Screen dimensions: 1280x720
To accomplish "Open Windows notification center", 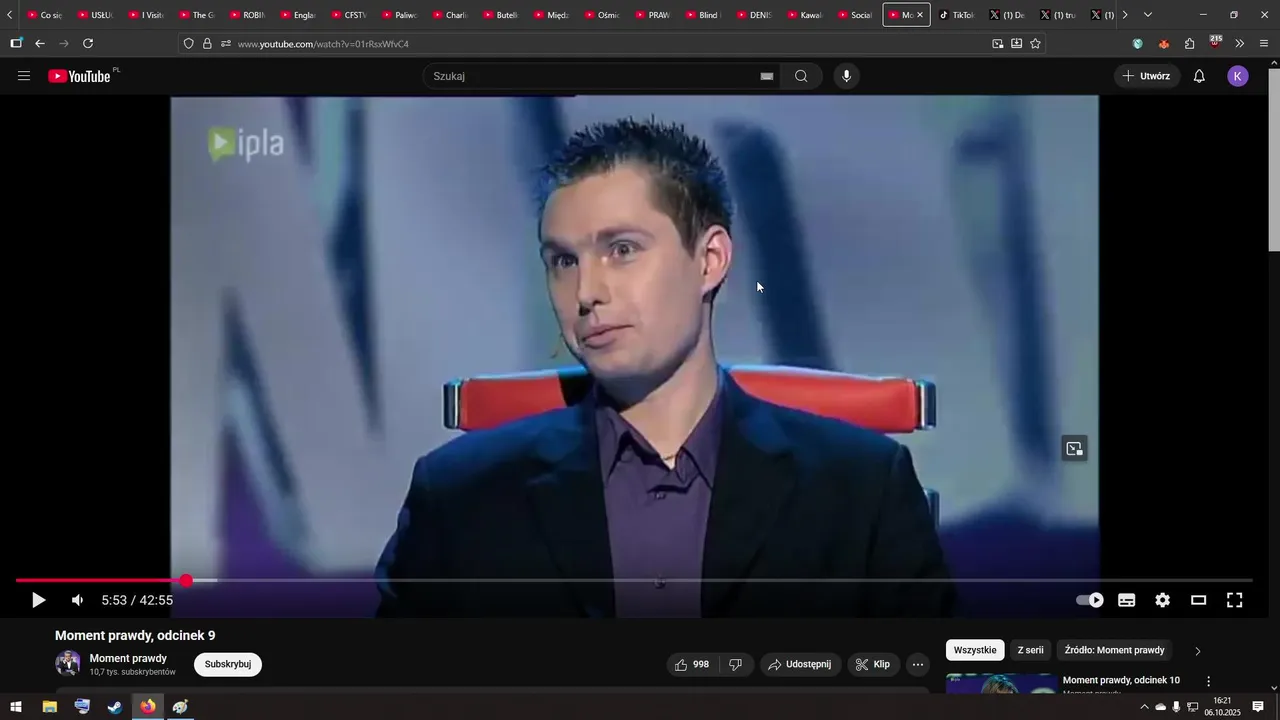I will (1258, 707).
